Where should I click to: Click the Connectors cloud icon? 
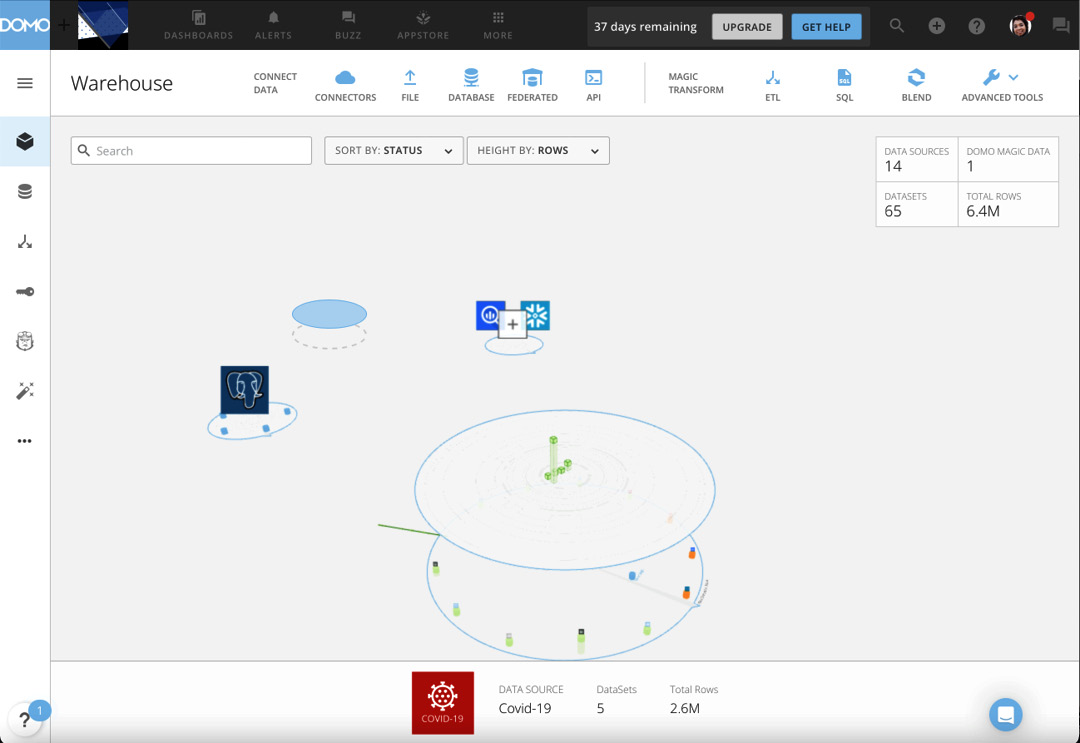point(345,85)
